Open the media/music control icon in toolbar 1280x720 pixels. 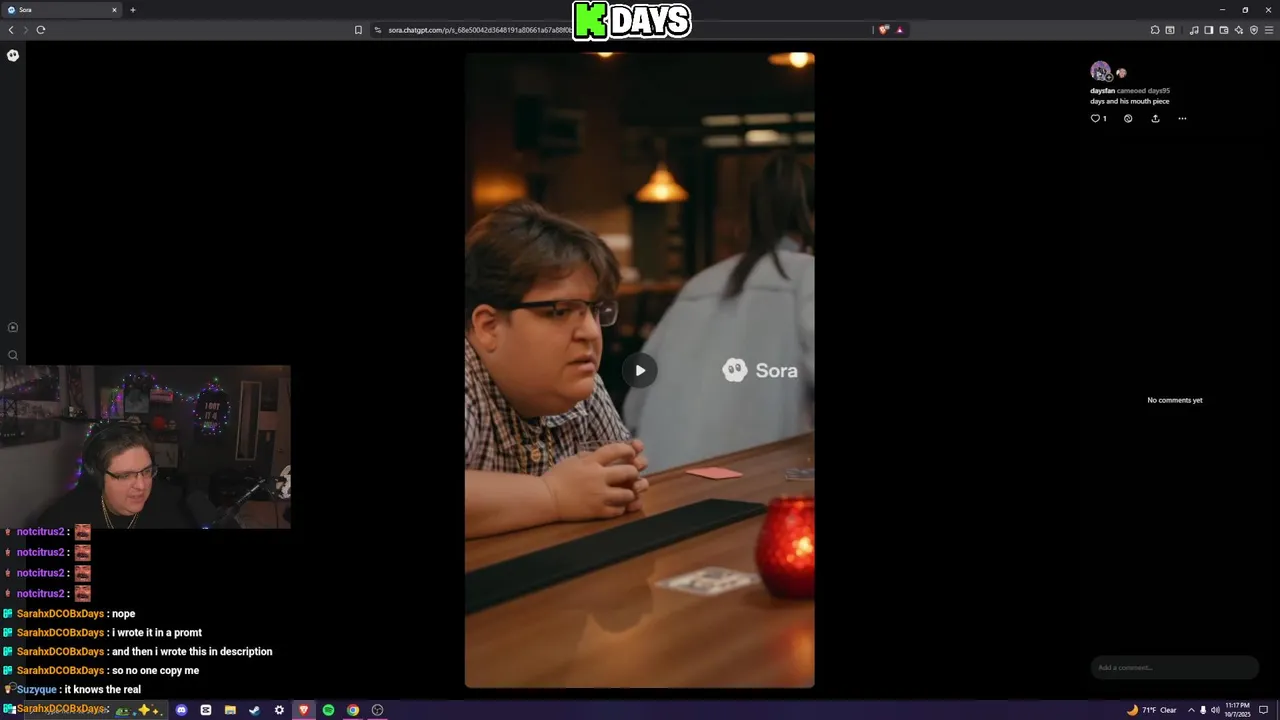1194,30
